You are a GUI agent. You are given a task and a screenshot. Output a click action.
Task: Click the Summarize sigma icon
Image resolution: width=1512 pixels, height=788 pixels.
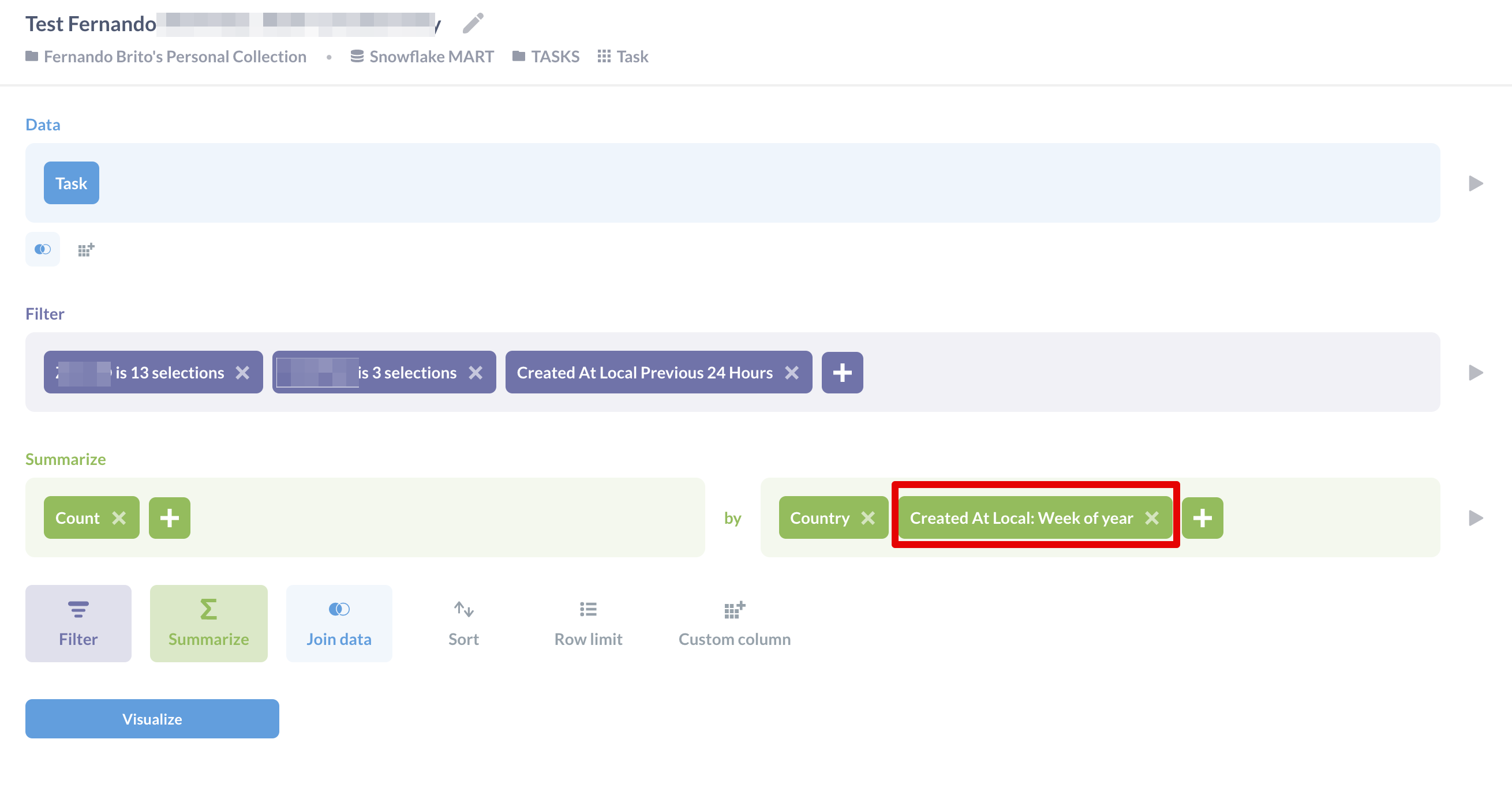pyautogui.click(x=208, y=610)
